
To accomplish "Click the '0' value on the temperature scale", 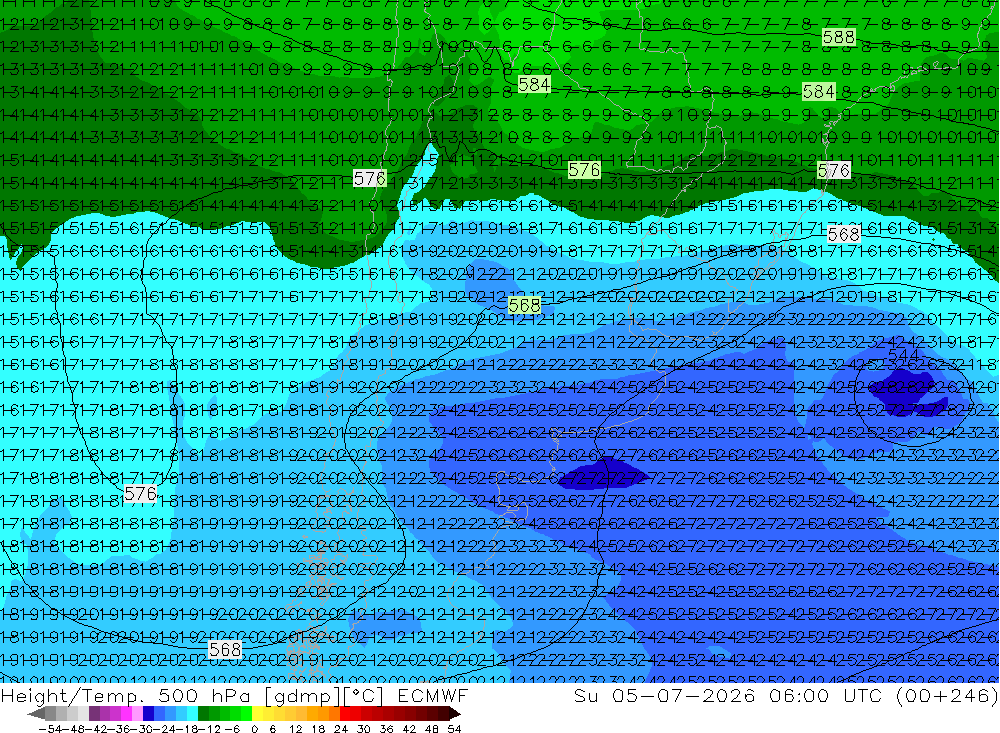I will coord(254,729).
